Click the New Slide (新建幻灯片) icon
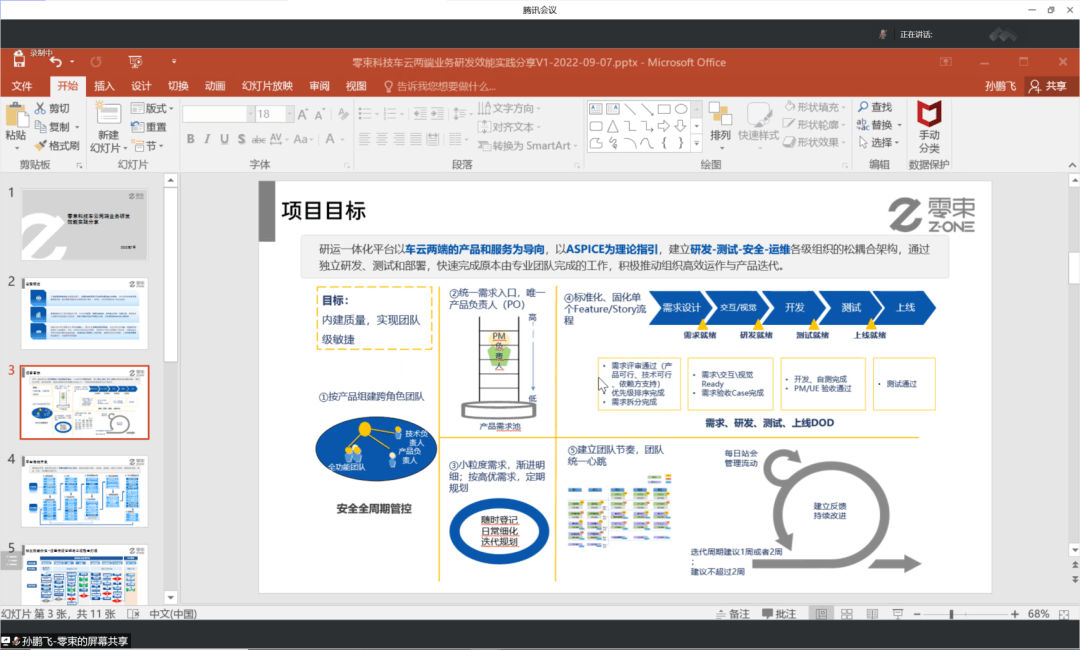 107,114
